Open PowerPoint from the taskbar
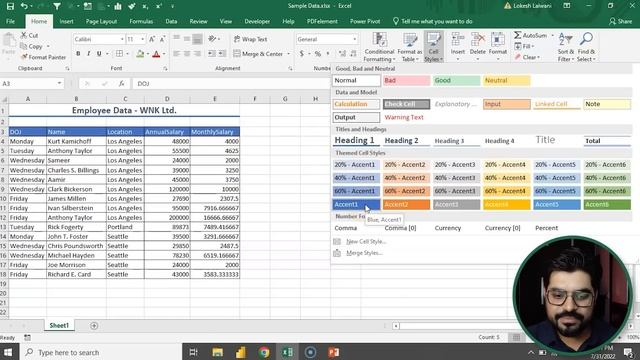This screenshot has height=360, width=640. pyautogui.click(x=333, y=352)
